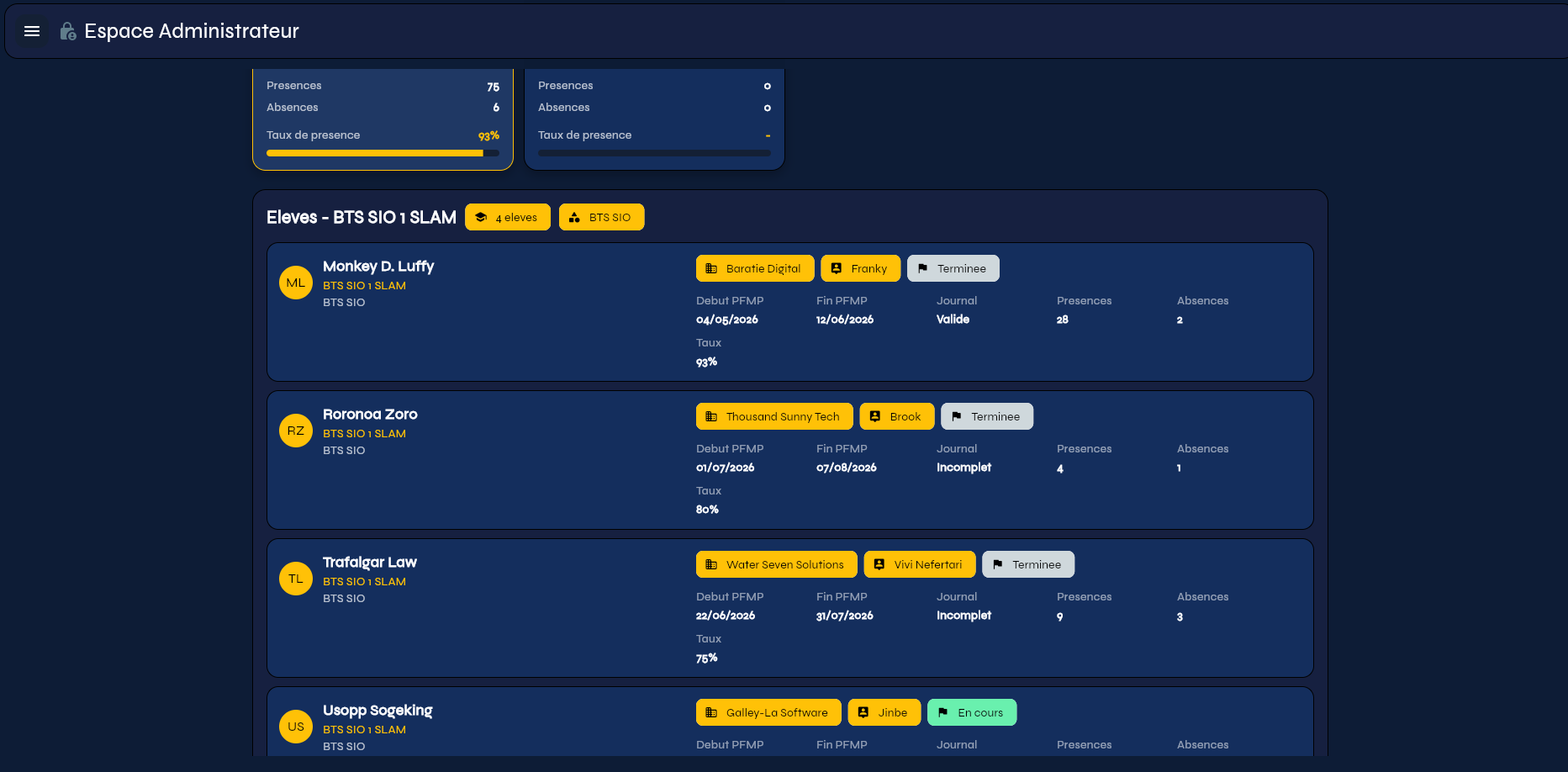Click Eleves - BTS SIO 1 SLAM heading
Screen dimensions: 1568x772
(362, 217)
